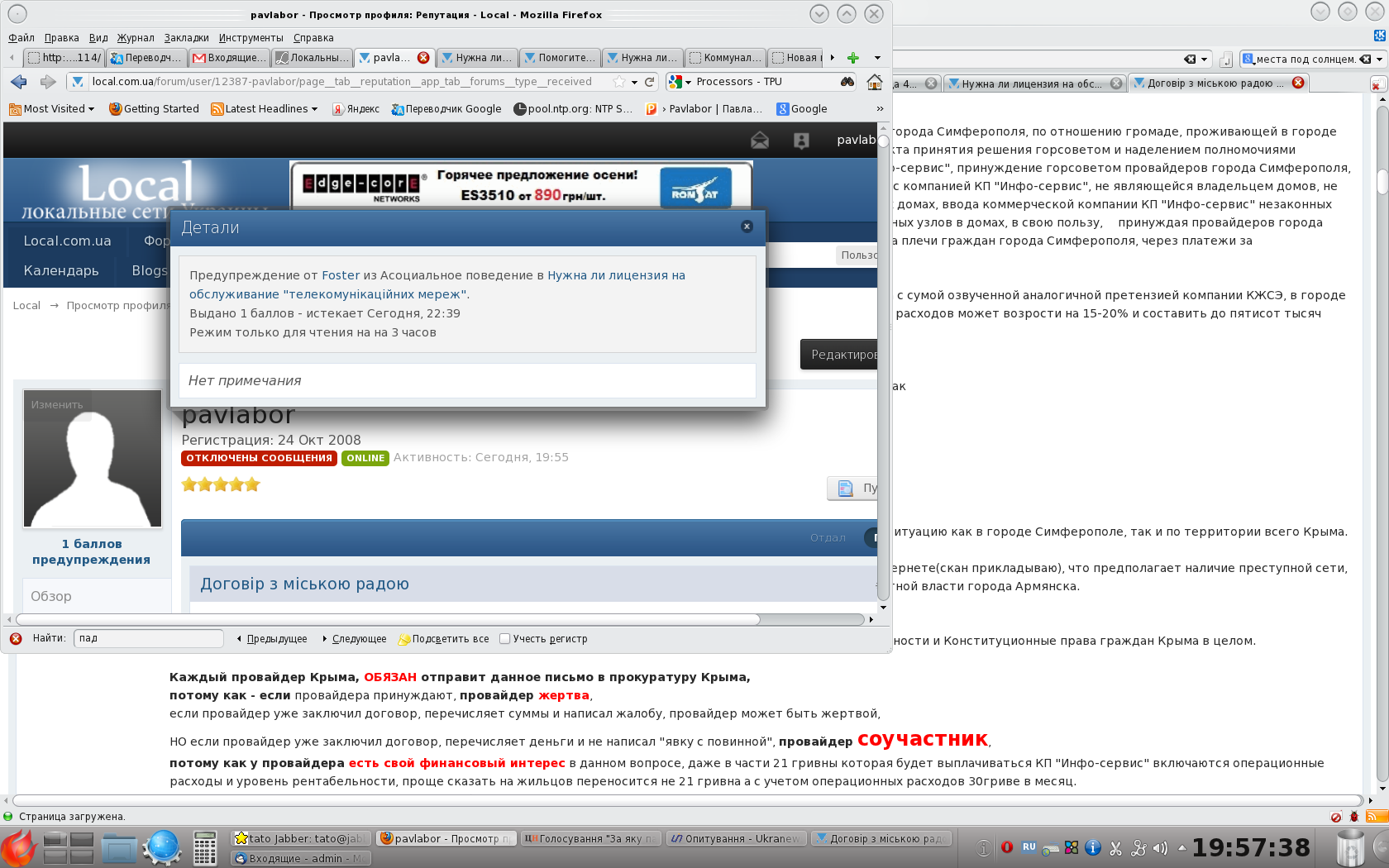The height and width of the screenshot is (868, 1389).
Task: Add a new tab with the green plus
Action: pyautogui.click(x=853, y=58)
